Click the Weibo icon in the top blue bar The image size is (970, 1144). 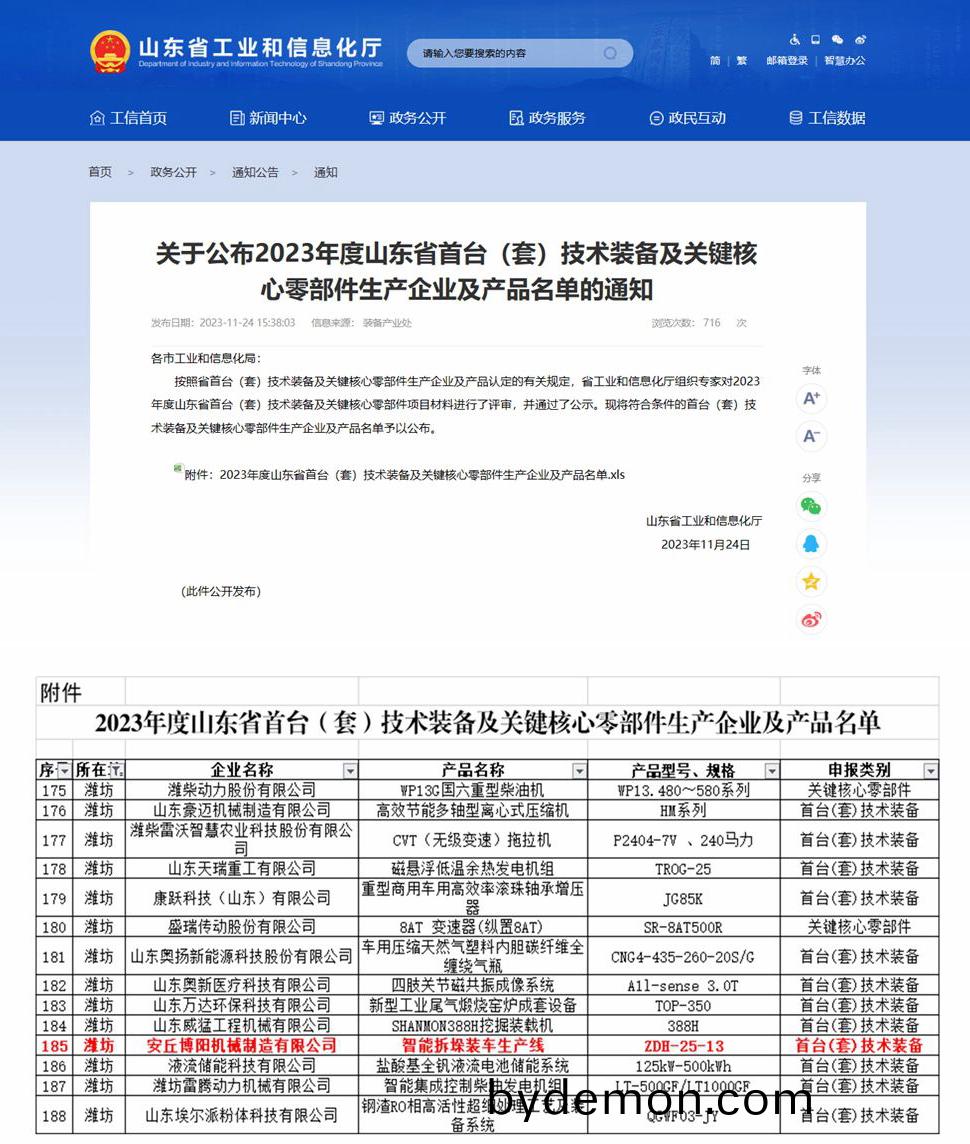pyautogui.click(x=861, y=40)
